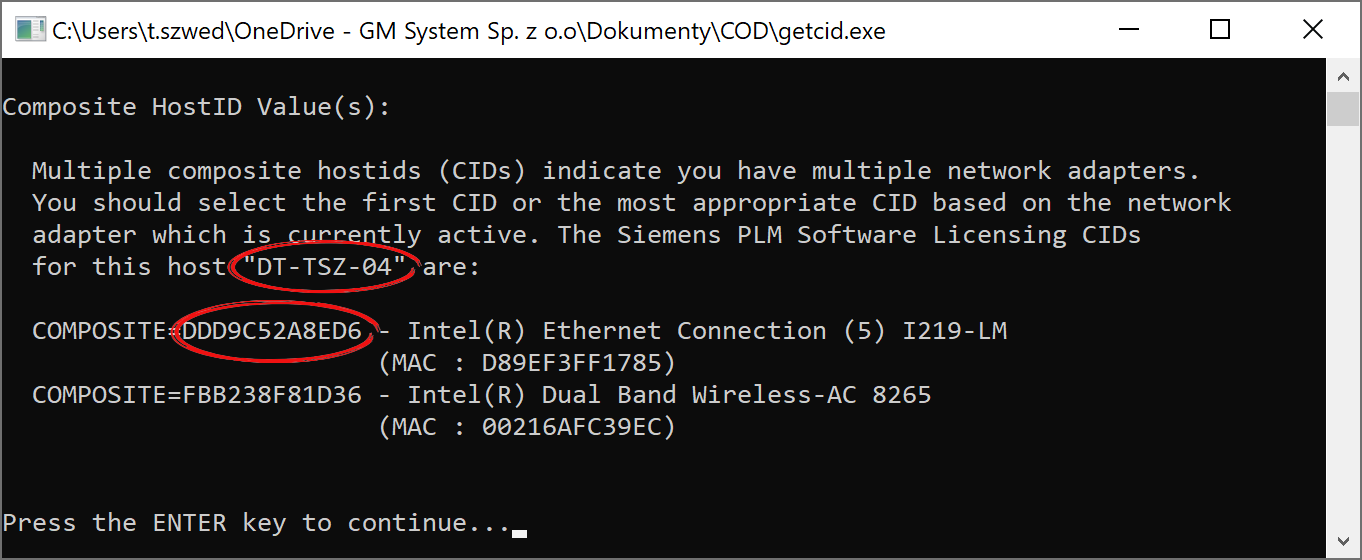Click the scrollbar down arrow
This screenshot has width=1362, height=560.
pyautogui.click(x=1342, y=541)
